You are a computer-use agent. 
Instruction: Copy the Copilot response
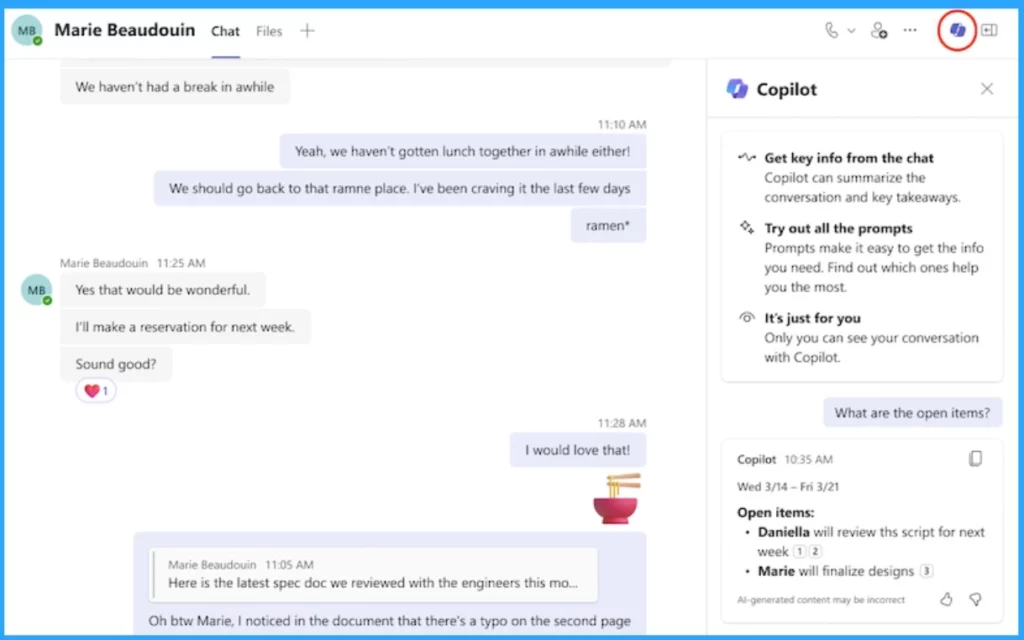[976, 459]
